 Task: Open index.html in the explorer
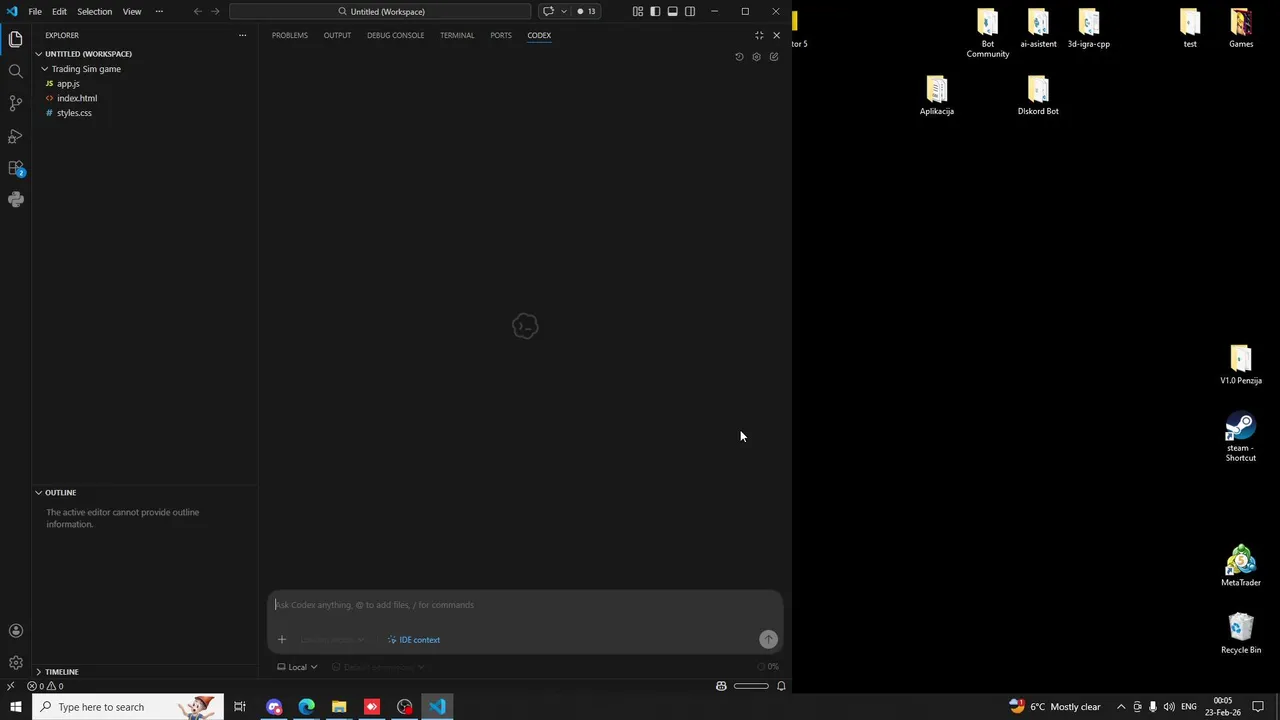pos(145,98)
